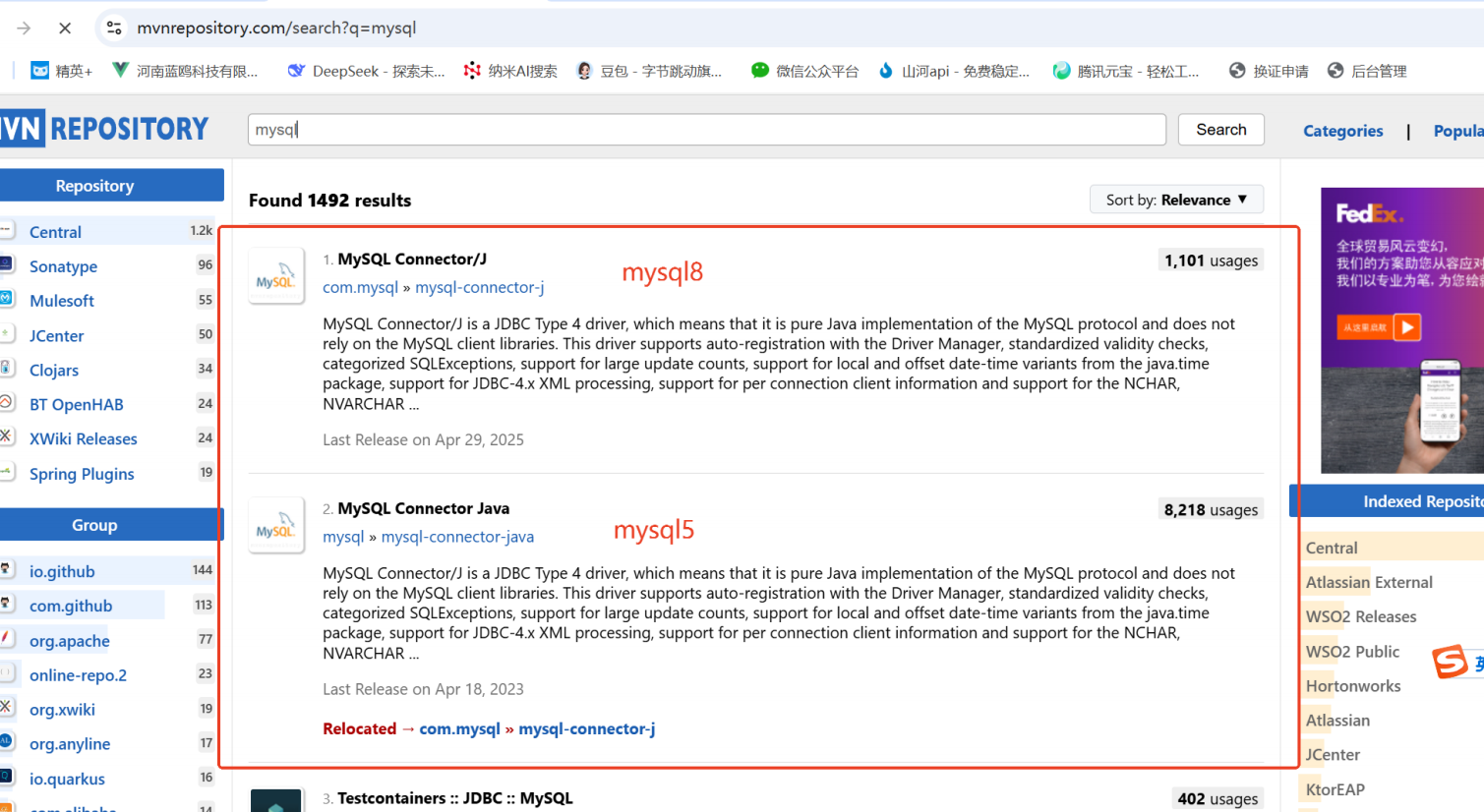Filter by BT OpenHAB repository
Viewport: 1484px width, 812px height.
(77, 405)
